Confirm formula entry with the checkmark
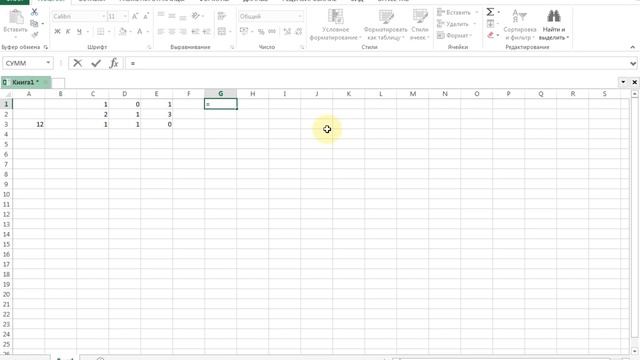Viewport: 640px width, 360px height. point(96,63)
